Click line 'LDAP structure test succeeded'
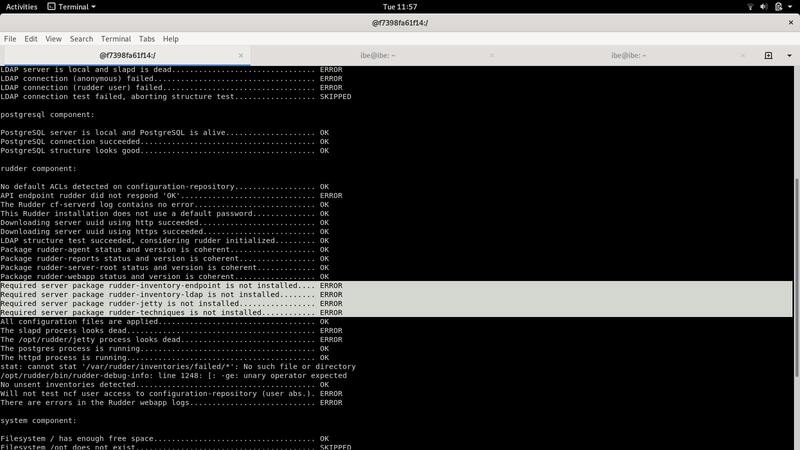The image size is (800, 450). click(x=164, y=240)
